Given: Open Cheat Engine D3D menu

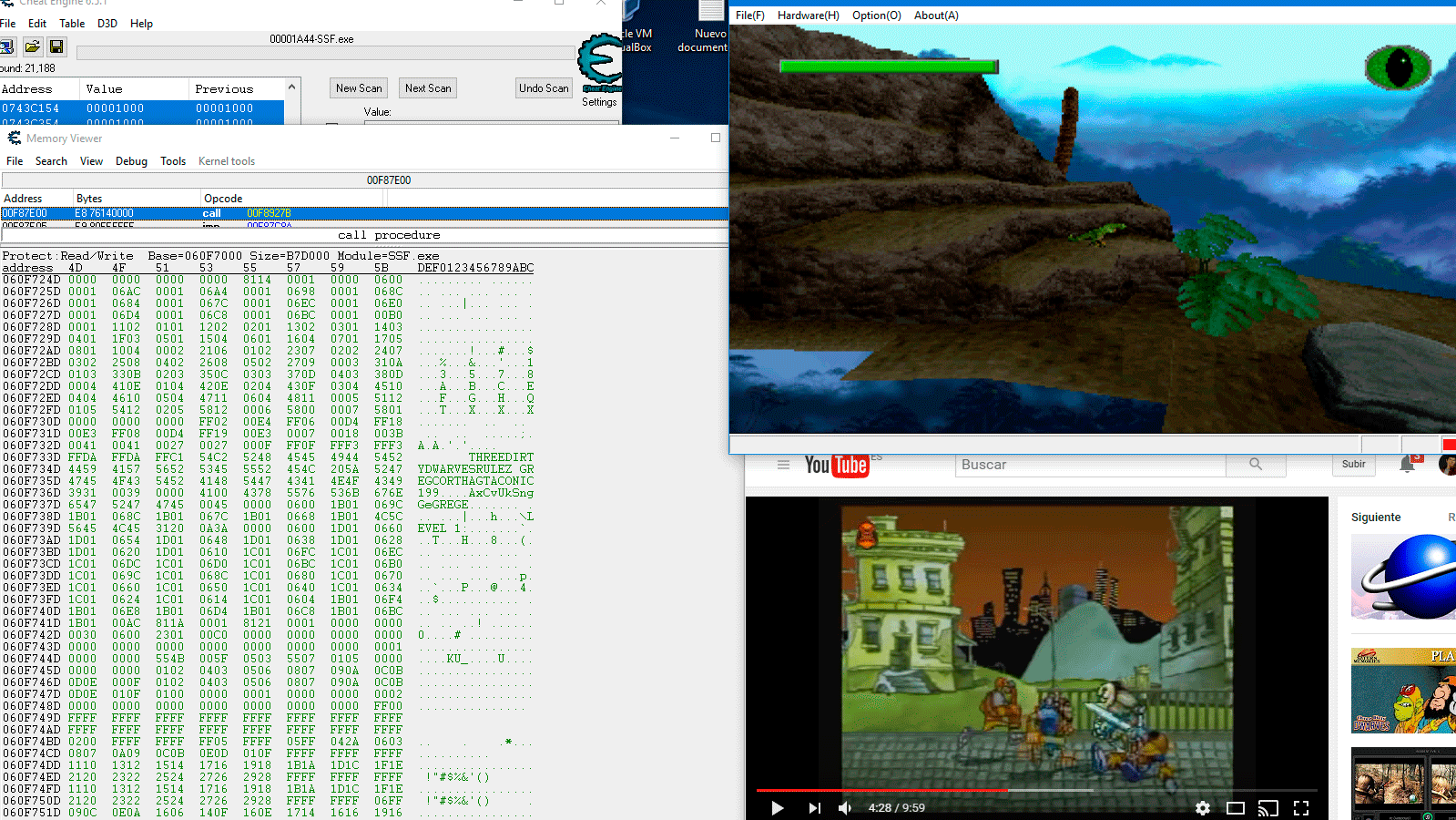Looking at the screenshot, I should coord(107,24).
